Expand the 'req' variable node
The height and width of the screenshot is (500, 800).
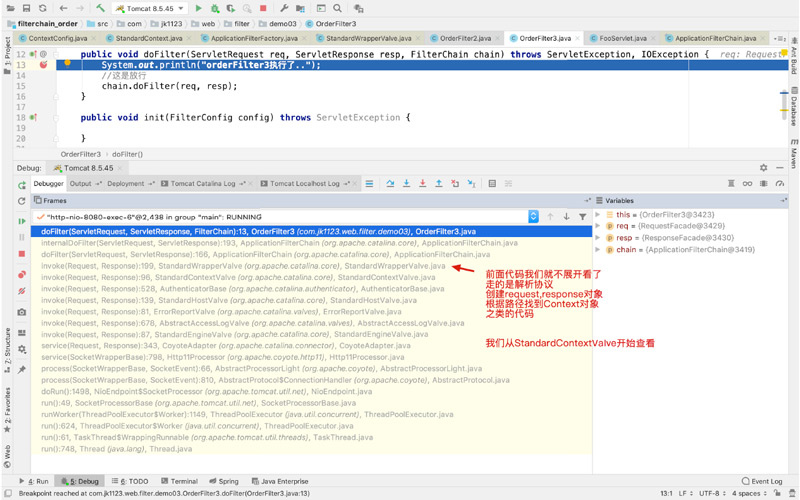598,226
